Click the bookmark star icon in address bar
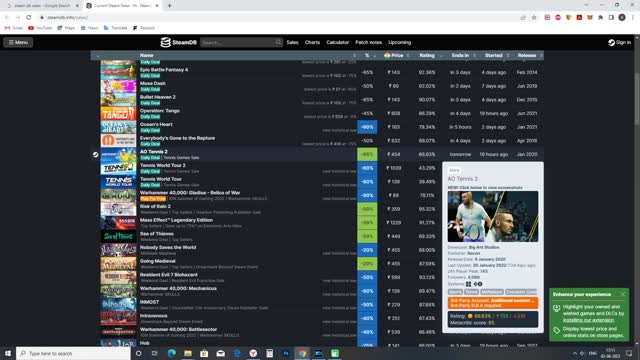 coord(533,18)
